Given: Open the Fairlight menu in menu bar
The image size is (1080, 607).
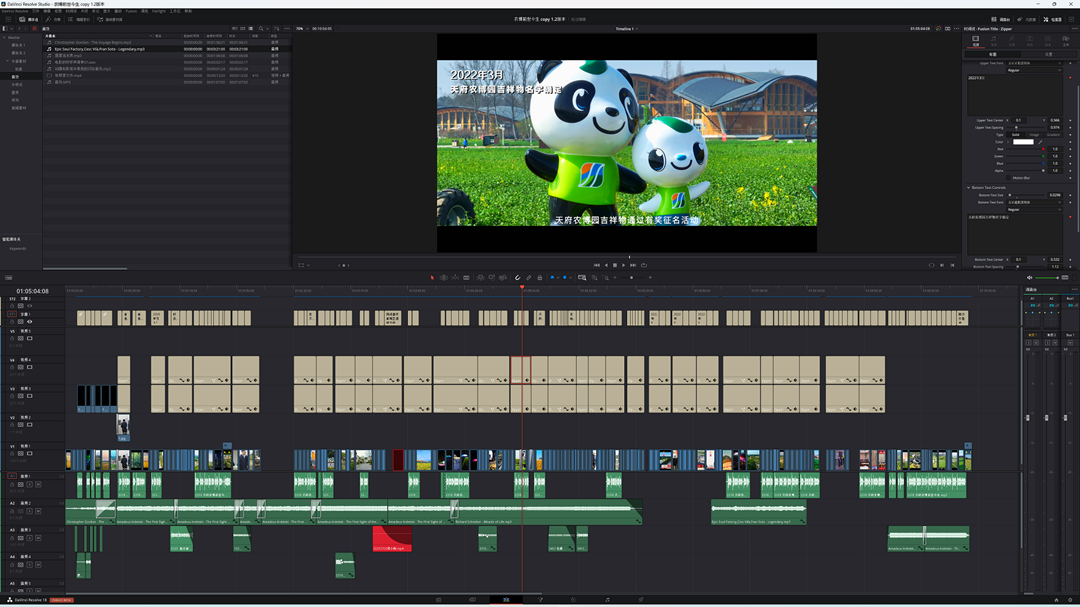Looking at the screenshot, I should coord(158,11).
